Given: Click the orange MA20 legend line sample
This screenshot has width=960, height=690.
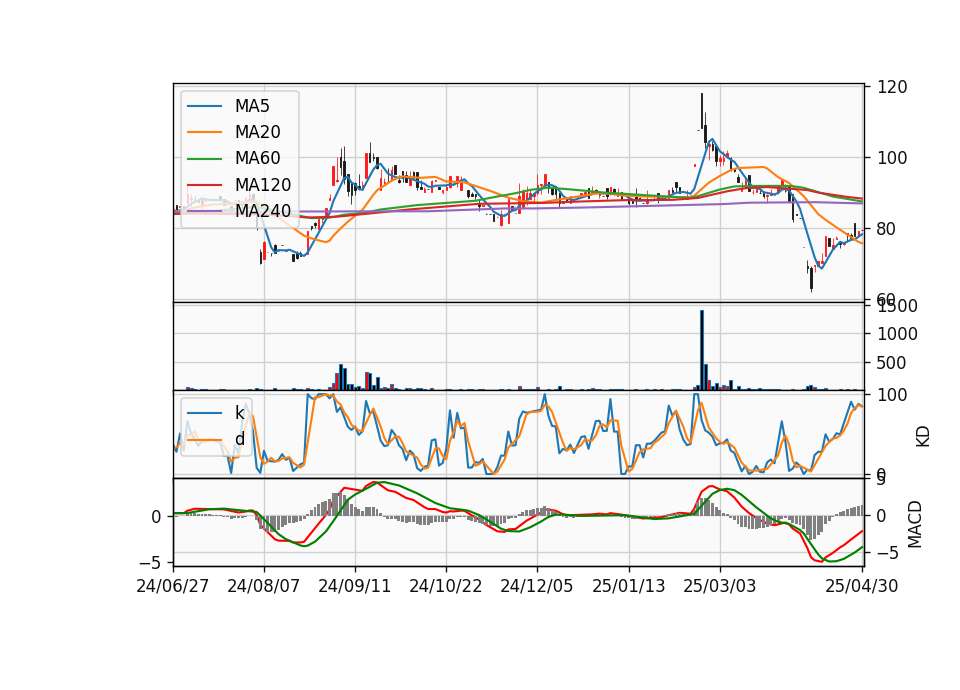Looking at the screenshot, I should (204, 132).
